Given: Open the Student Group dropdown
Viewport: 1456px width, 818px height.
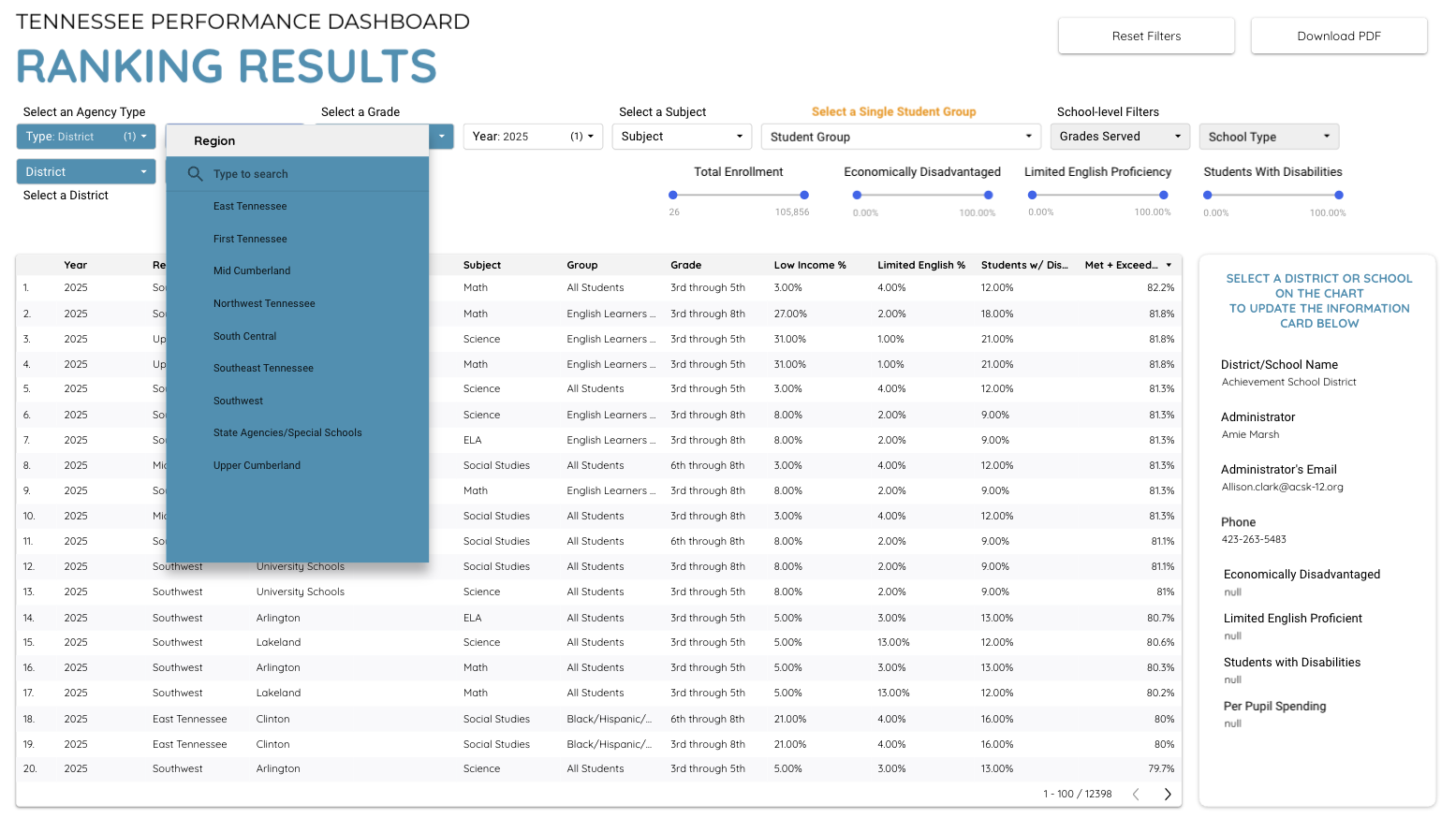Looking at the screenshot, I should click(x=901, y=137).
